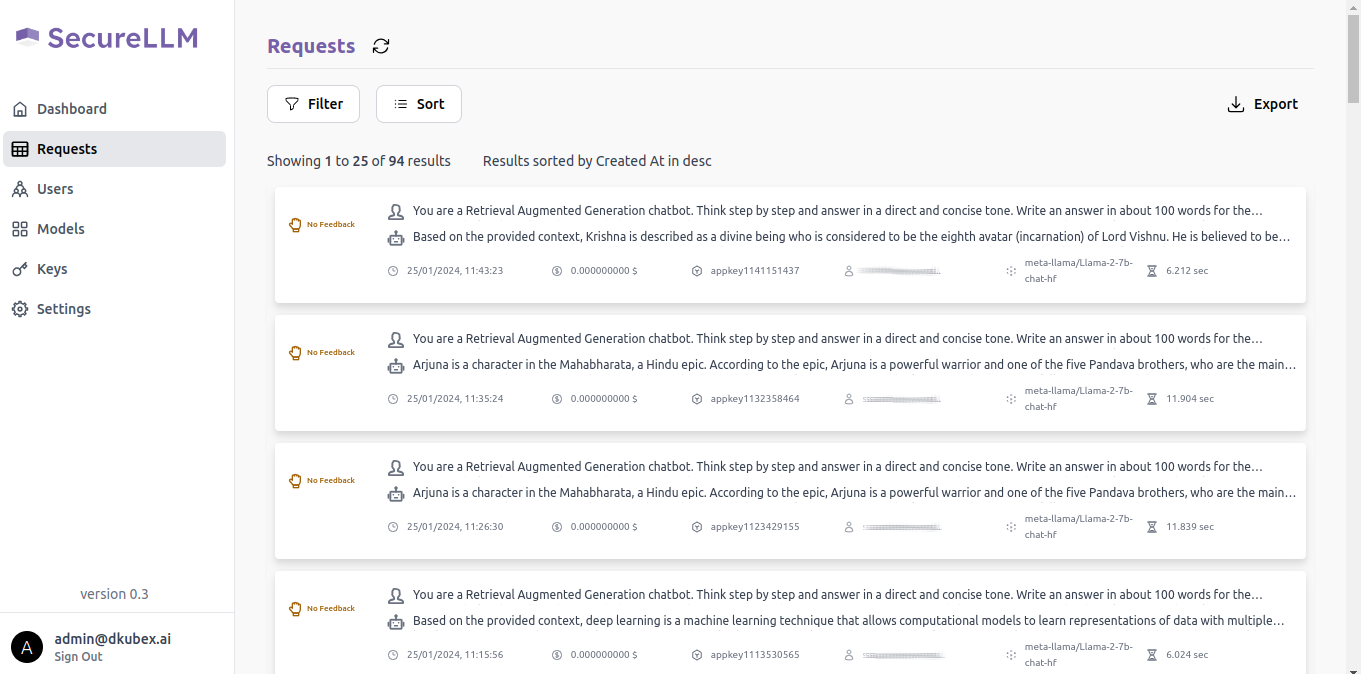Screen dimensions: 1361x674
Task: Click the SecureLLM logo
Action: point(107,38)
